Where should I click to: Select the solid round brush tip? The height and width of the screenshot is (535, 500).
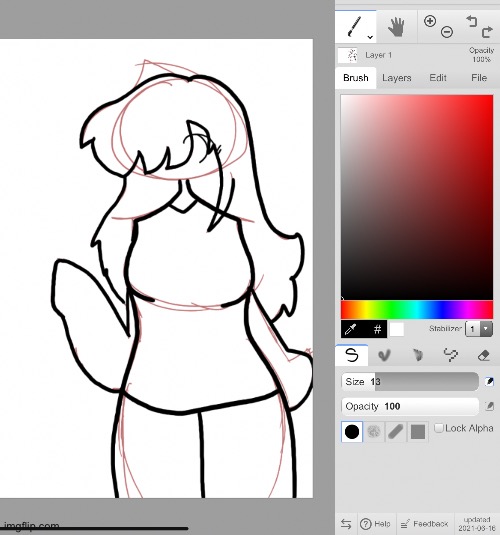[352, 432]
